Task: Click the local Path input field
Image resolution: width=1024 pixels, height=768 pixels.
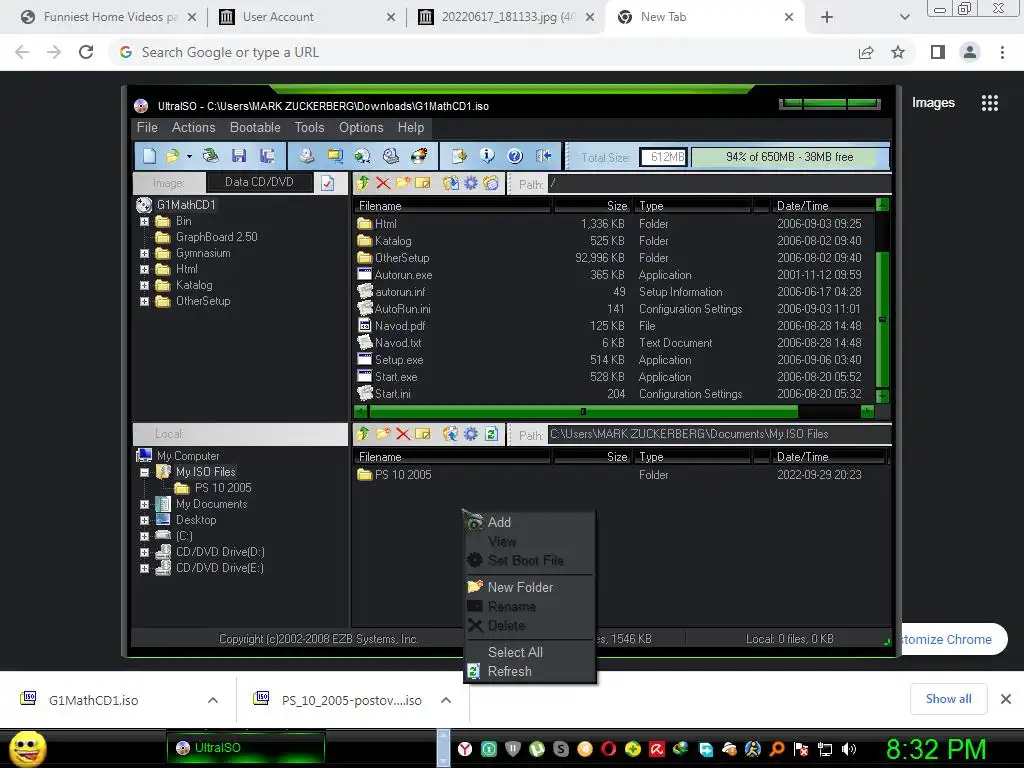Action: click(x=719, y=434)
